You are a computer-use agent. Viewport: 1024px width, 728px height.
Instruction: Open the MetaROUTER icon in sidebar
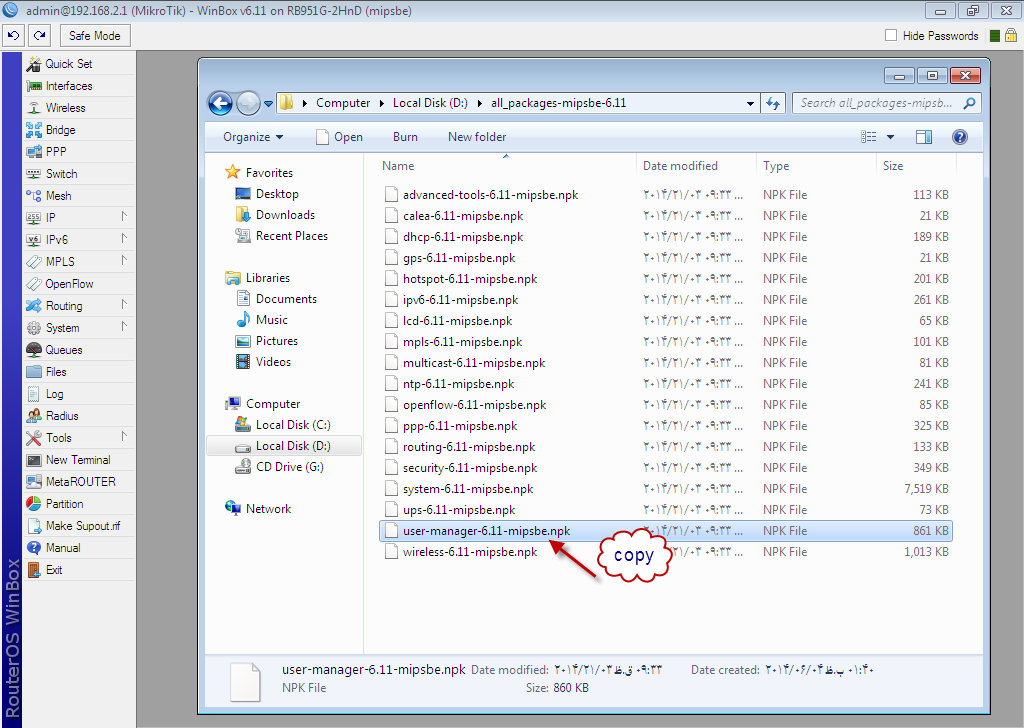click(x=34, y=482)
